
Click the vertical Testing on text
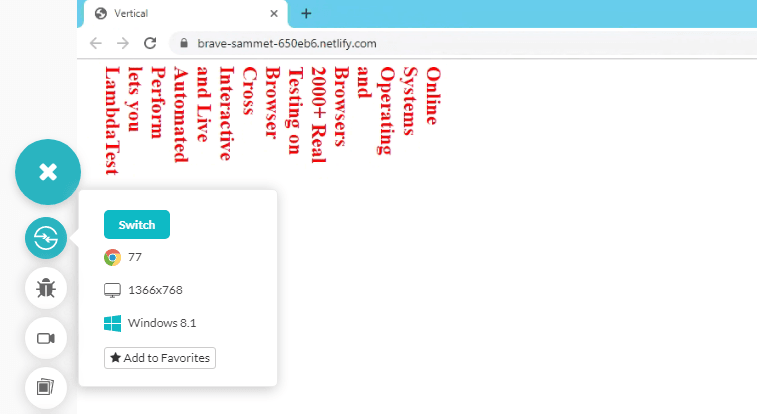(x=295, y=110)
